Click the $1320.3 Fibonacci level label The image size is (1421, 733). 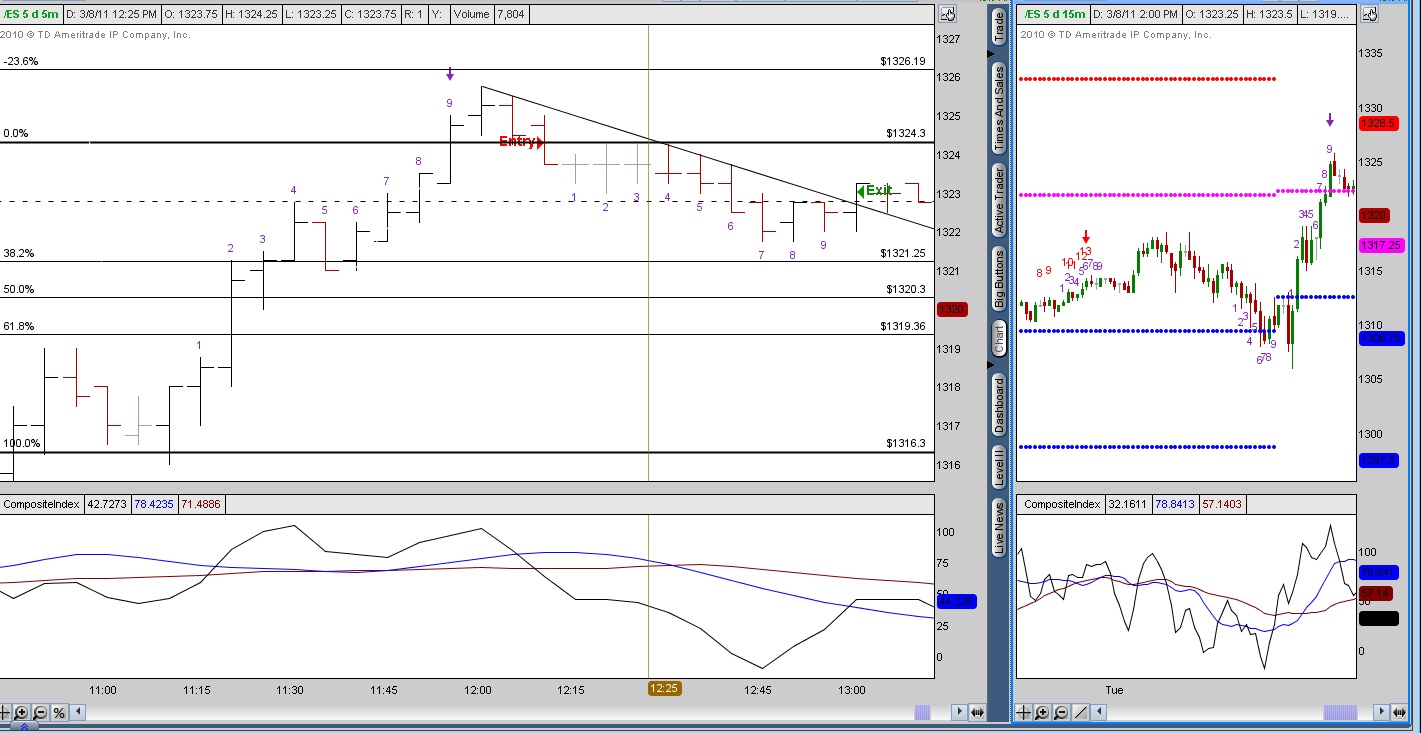click(906, 289)
